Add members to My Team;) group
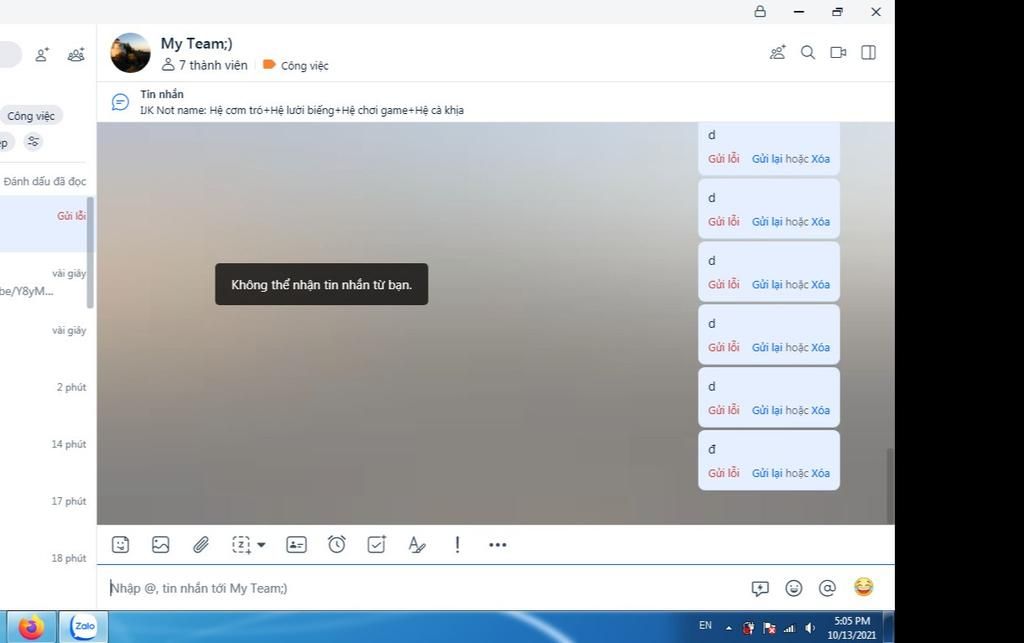 777,52
